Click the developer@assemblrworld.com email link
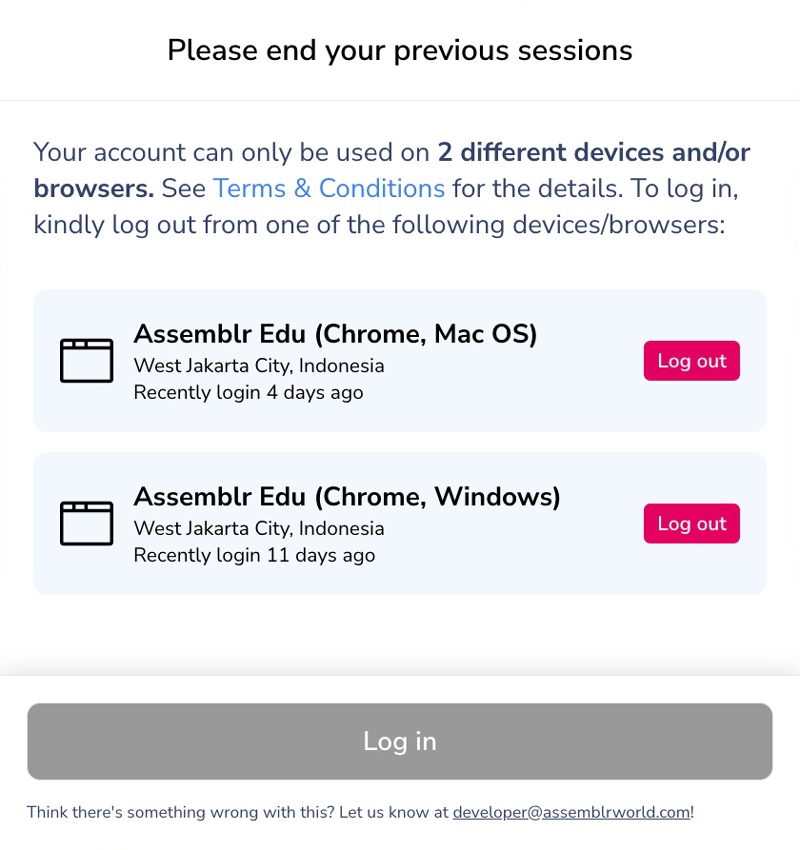This screenshot has height=850, width=800. [571, 812]
